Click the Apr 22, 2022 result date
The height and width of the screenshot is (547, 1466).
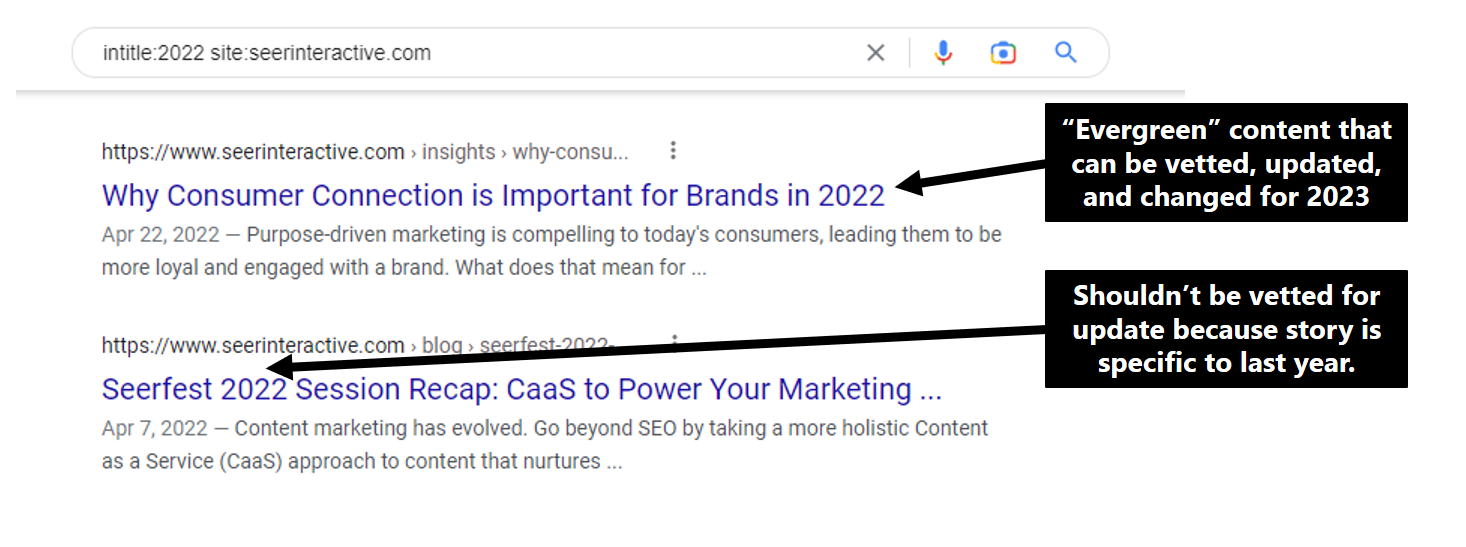tap(160, 235)
